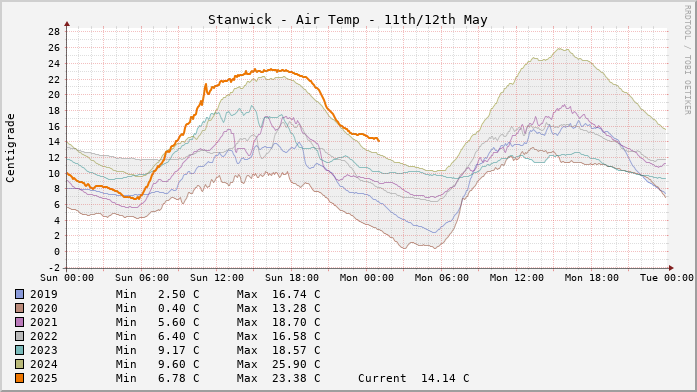Click the '20' y-axis value

pyautogui.click(x=54, y=95)
